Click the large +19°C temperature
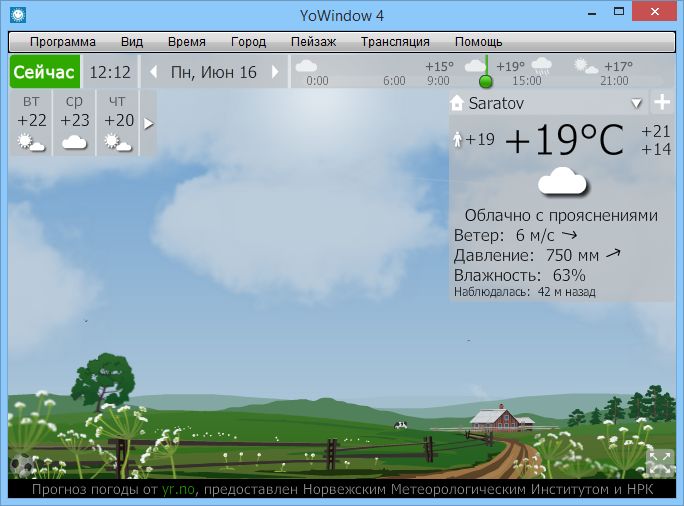This screenshot has height=506, width=684. (565, 140)
